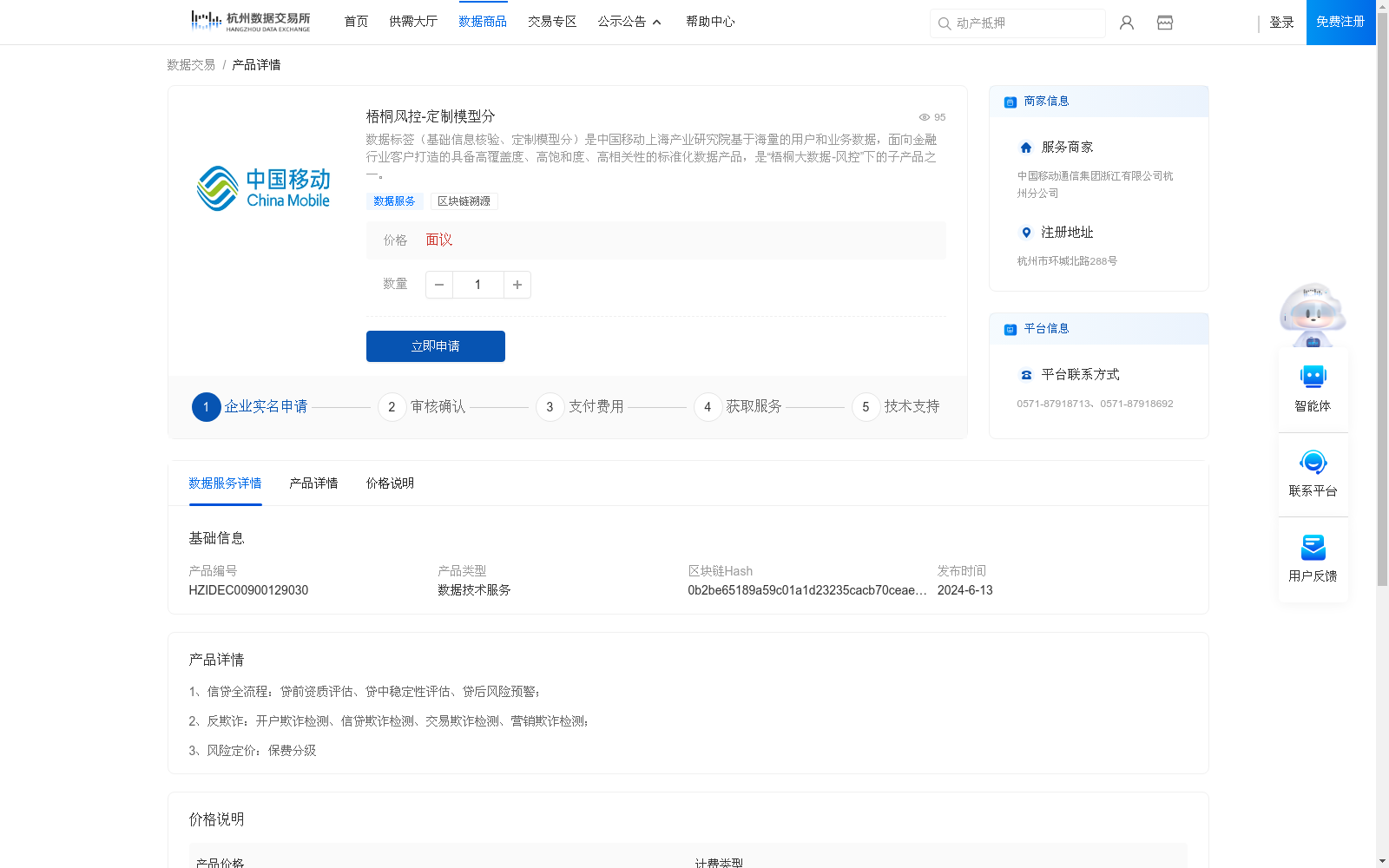
Task: Click the search magnifier icon
Action: click(945, 23)
